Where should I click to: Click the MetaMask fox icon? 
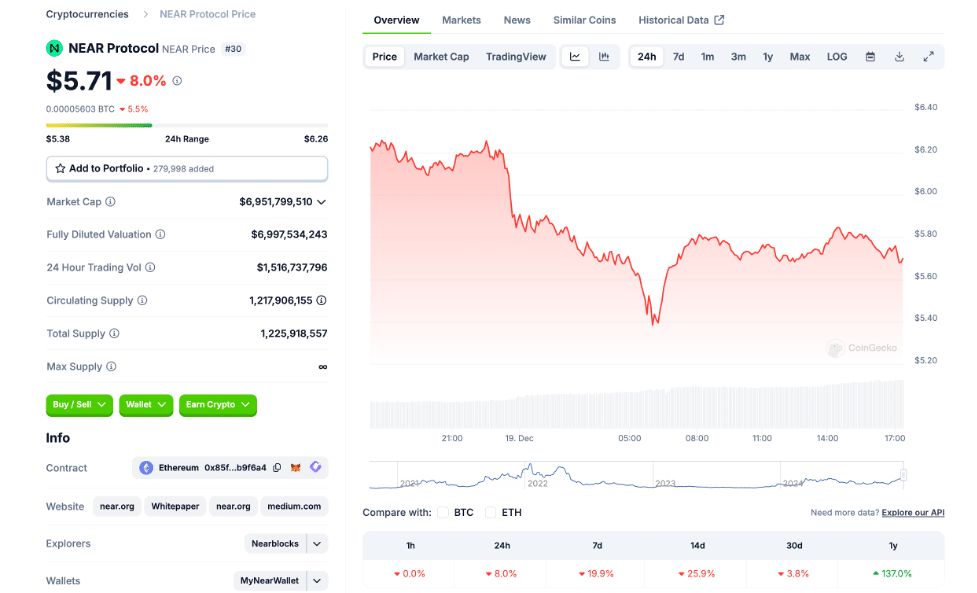(296, 468)
